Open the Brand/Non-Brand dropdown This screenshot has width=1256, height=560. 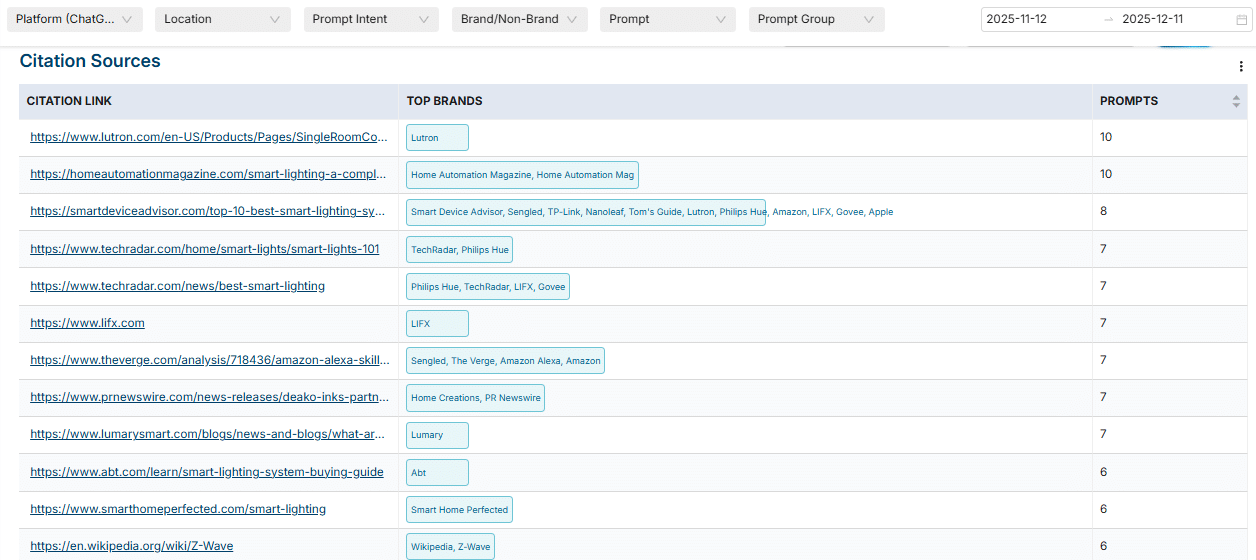(x=519, y=19)
